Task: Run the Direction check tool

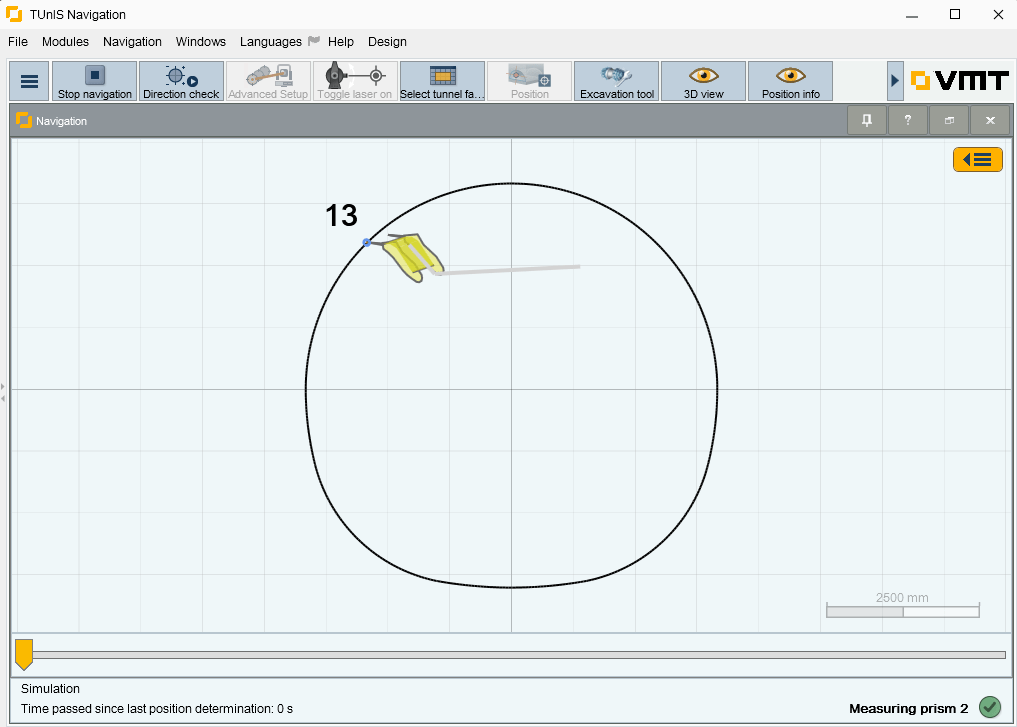Action: (181, 81)
